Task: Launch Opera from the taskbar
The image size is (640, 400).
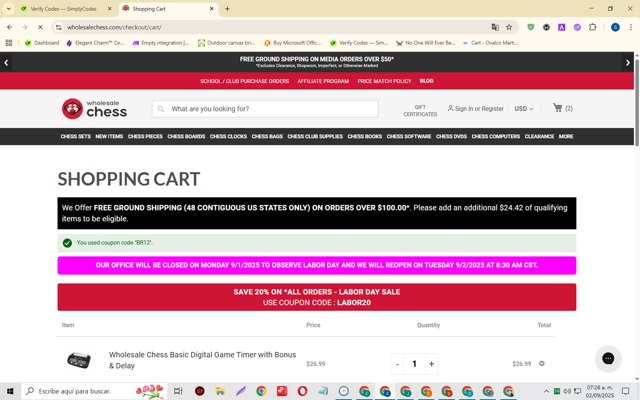Action: point(302,391)
